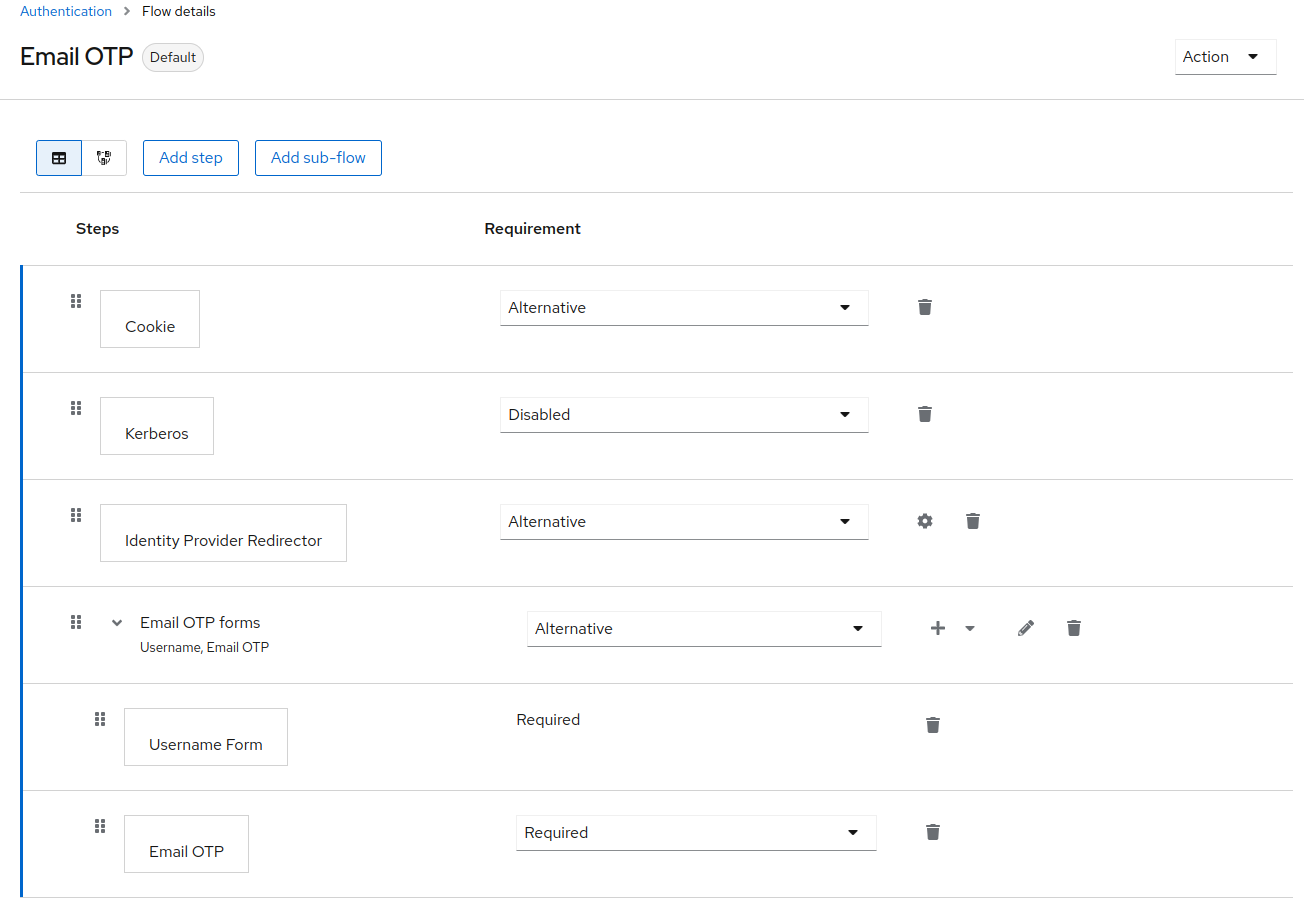Click the Add step button

(x=191, y=158)
